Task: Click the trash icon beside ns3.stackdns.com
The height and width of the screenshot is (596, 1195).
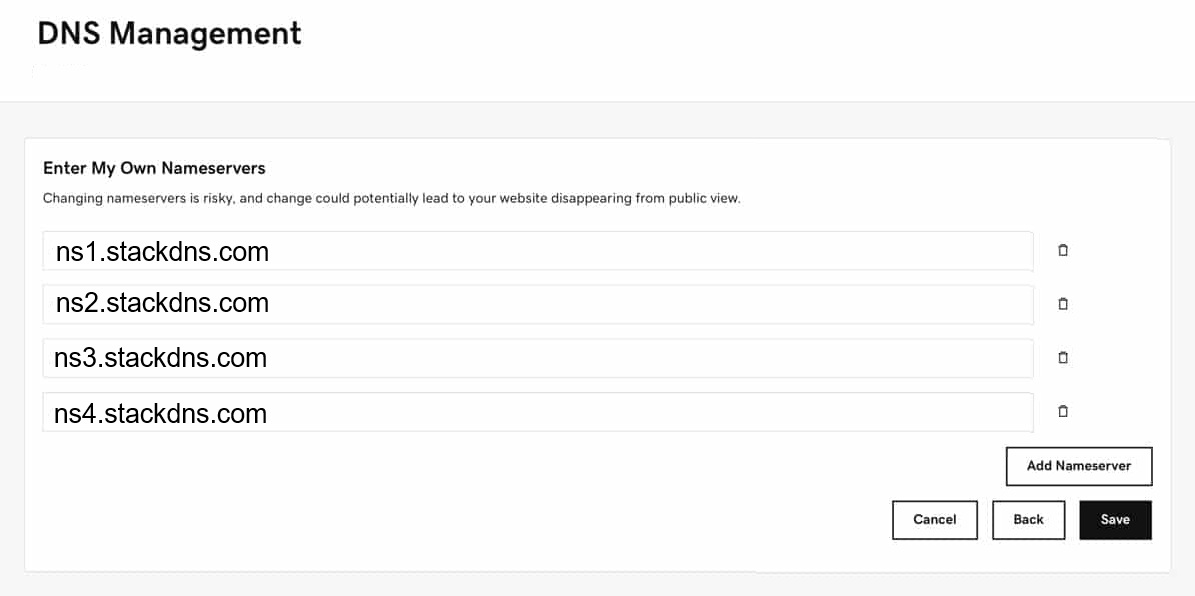Action: coord(1062,357)
